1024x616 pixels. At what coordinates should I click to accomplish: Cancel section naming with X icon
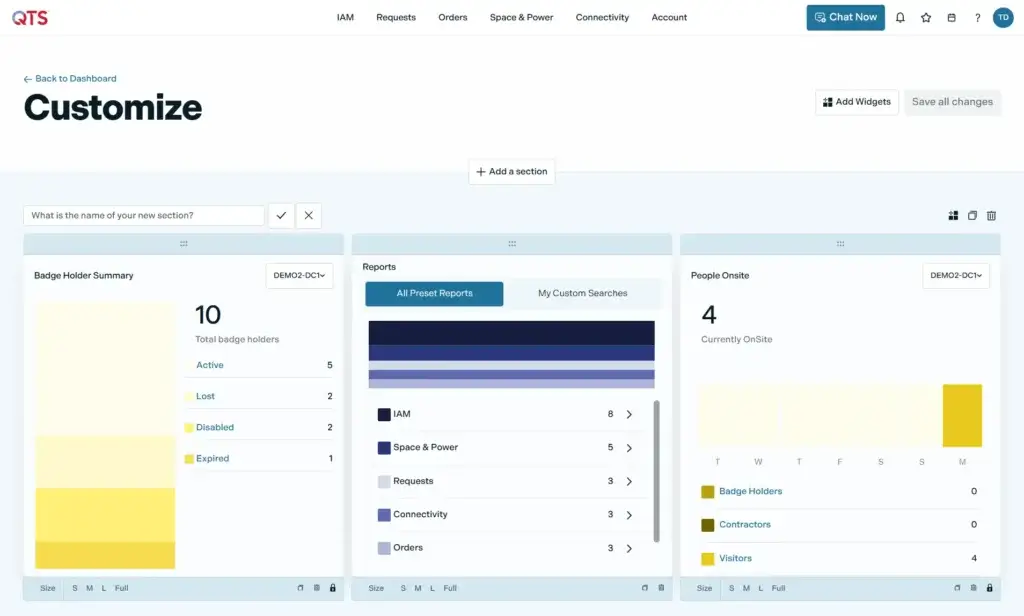(x=309, y=216)
